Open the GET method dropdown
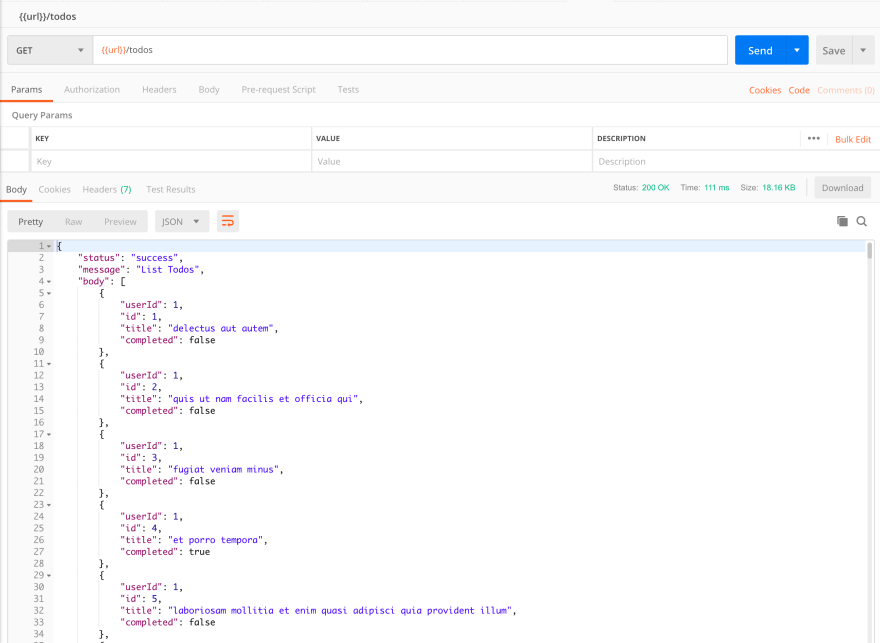The height and width of the screenshot is (643, 880). [50, 50]
